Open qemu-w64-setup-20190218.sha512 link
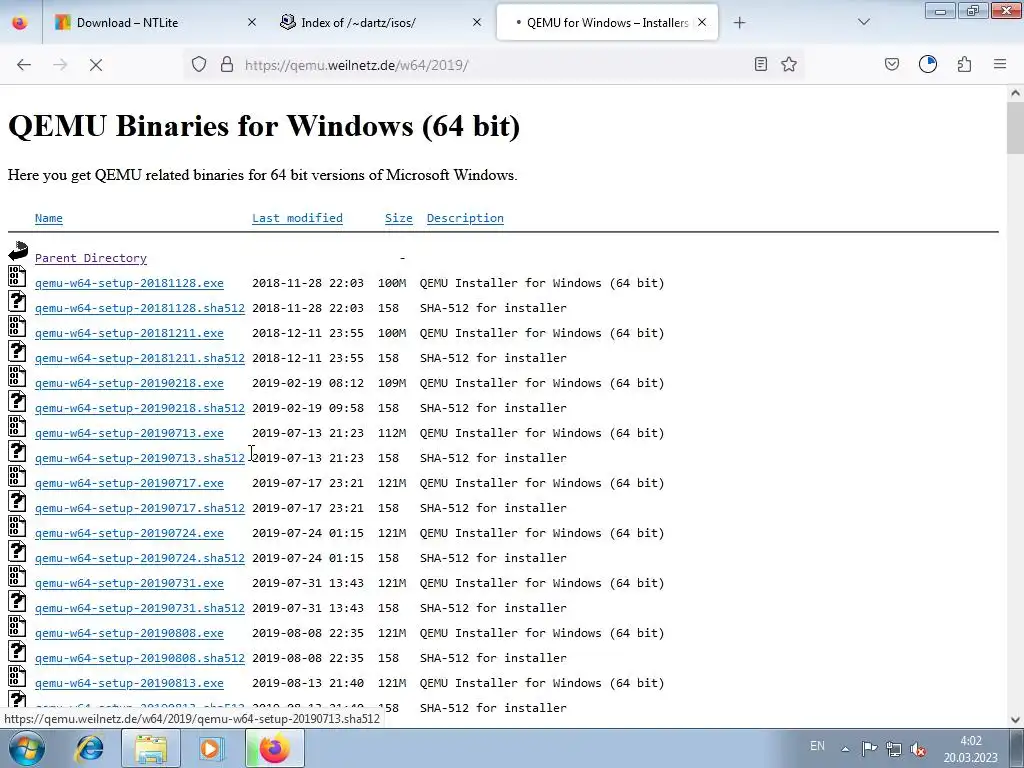 click(140, 408)
